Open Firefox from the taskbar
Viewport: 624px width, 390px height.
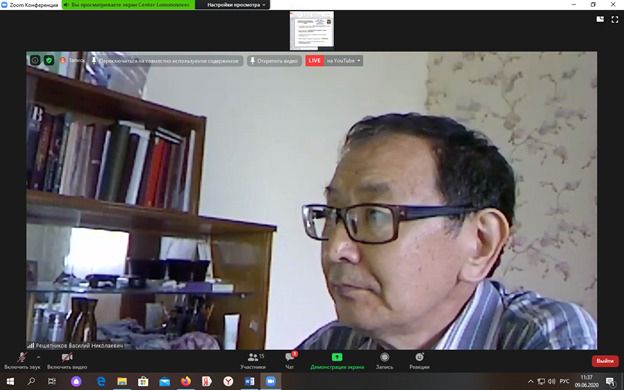(185, 381)
